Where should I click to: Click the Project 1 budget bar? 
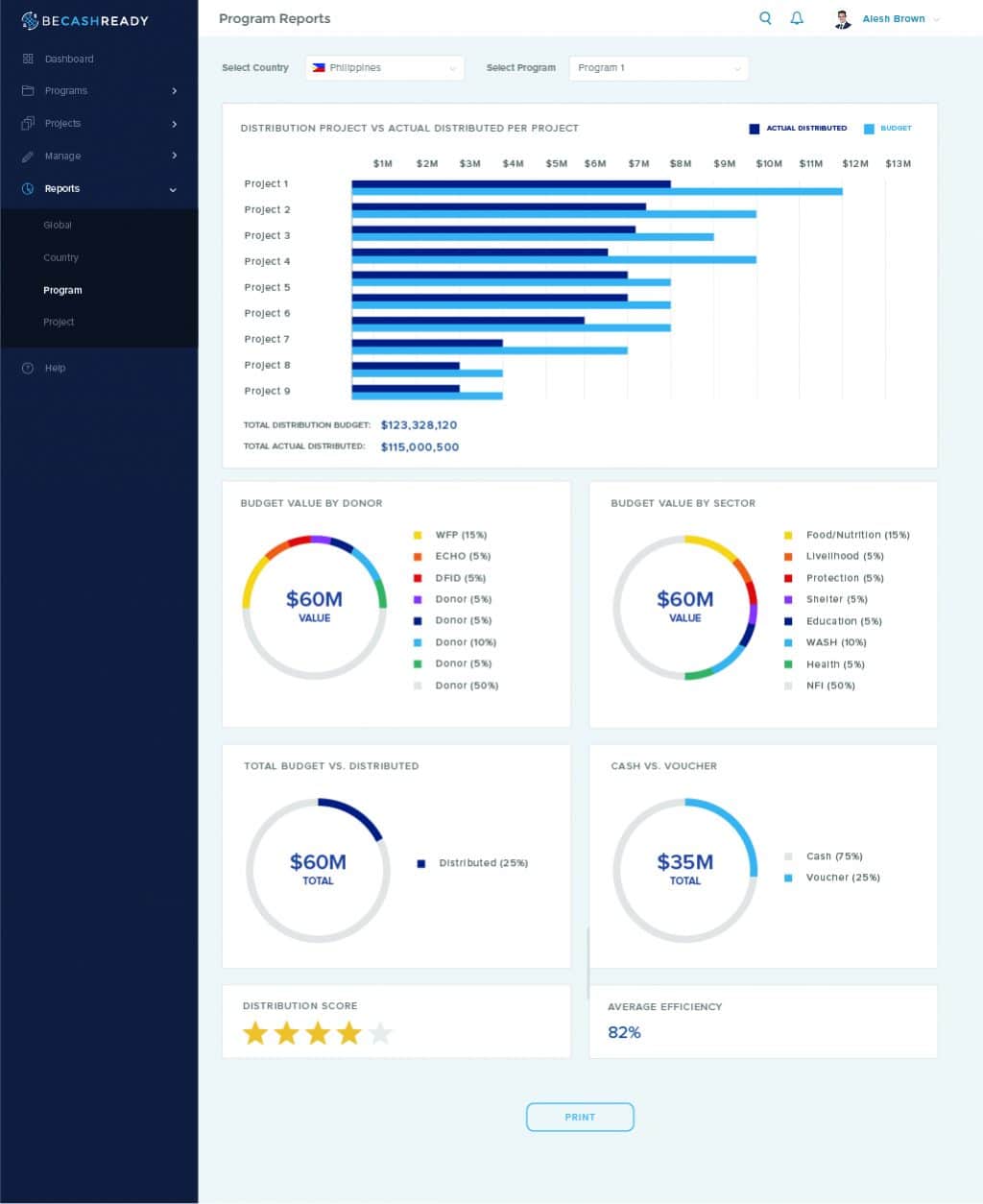[597, 191]
